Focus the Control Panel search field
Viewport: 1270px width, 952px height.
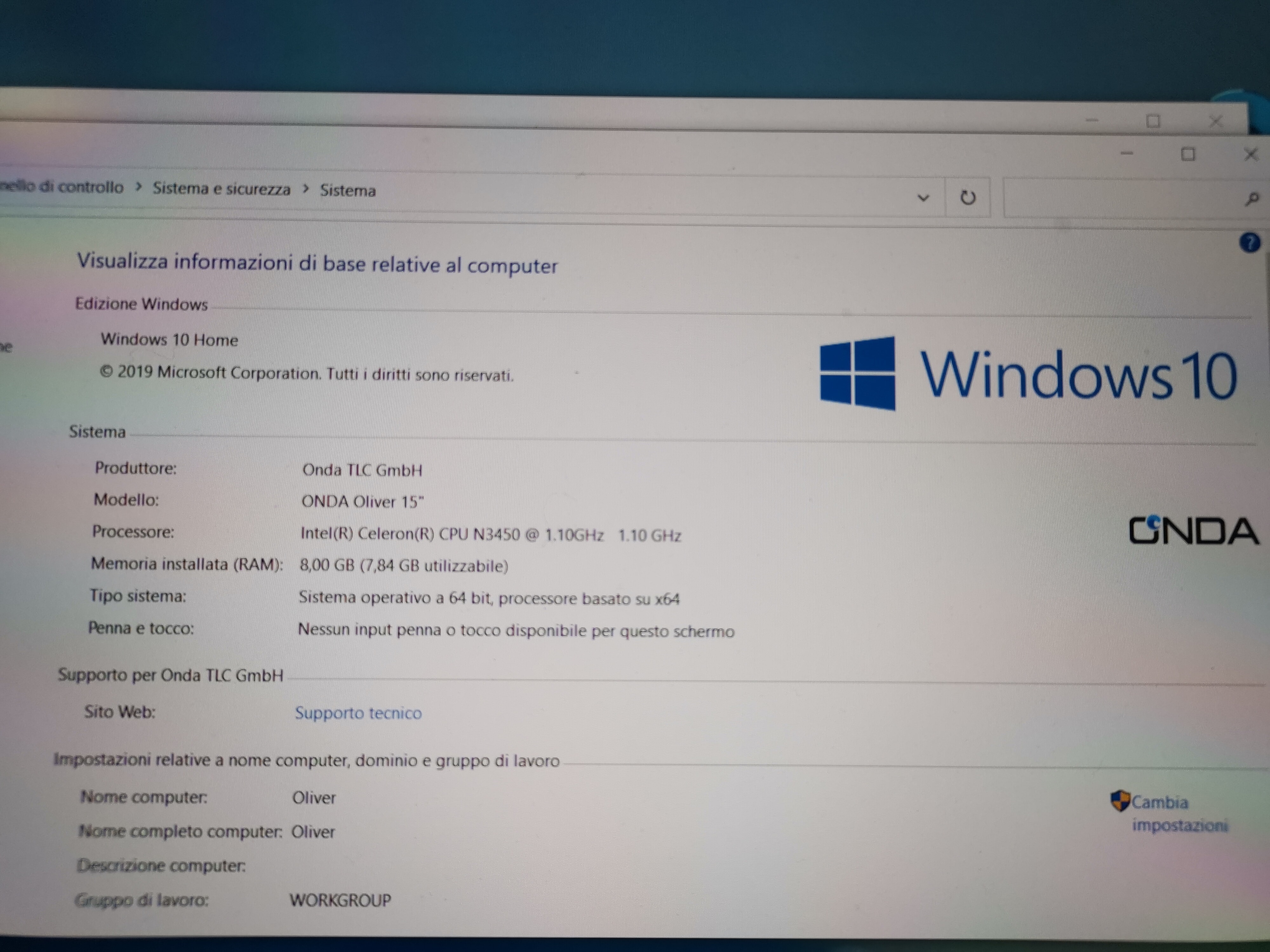[x=1120, y=199]
